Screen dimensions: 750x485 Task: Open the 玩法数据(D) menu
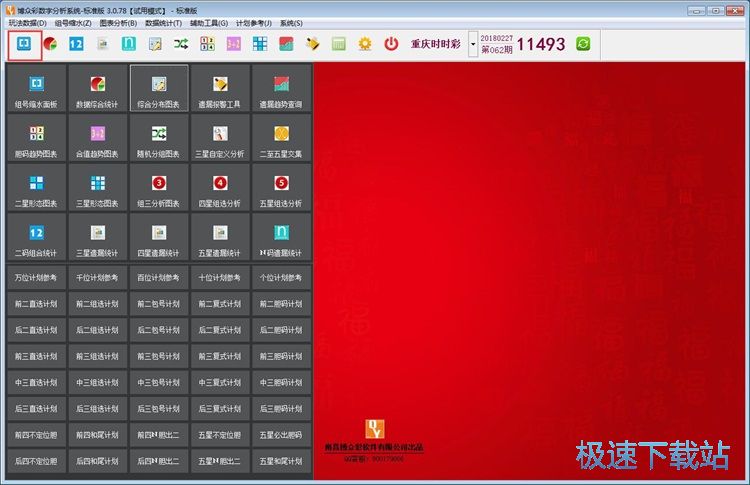pos(28,23)
